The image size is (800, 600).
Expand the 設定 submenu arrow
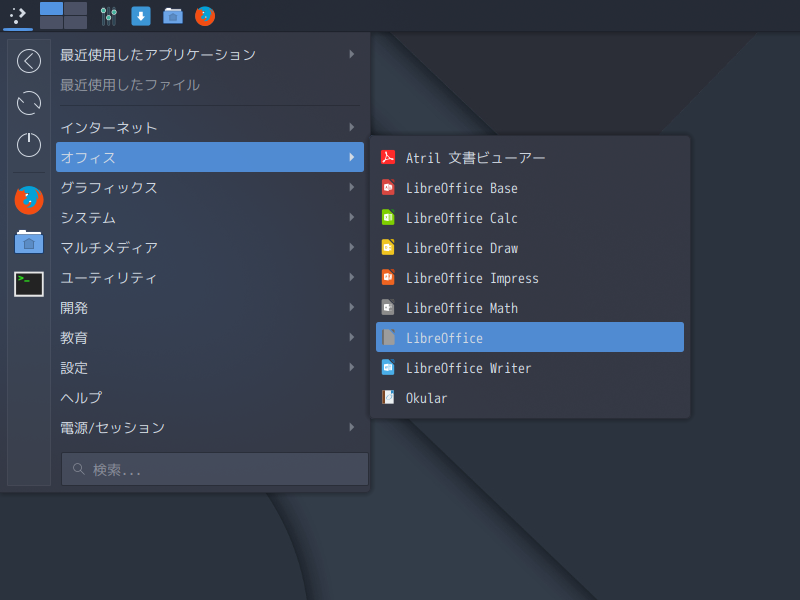pos(352,367)
